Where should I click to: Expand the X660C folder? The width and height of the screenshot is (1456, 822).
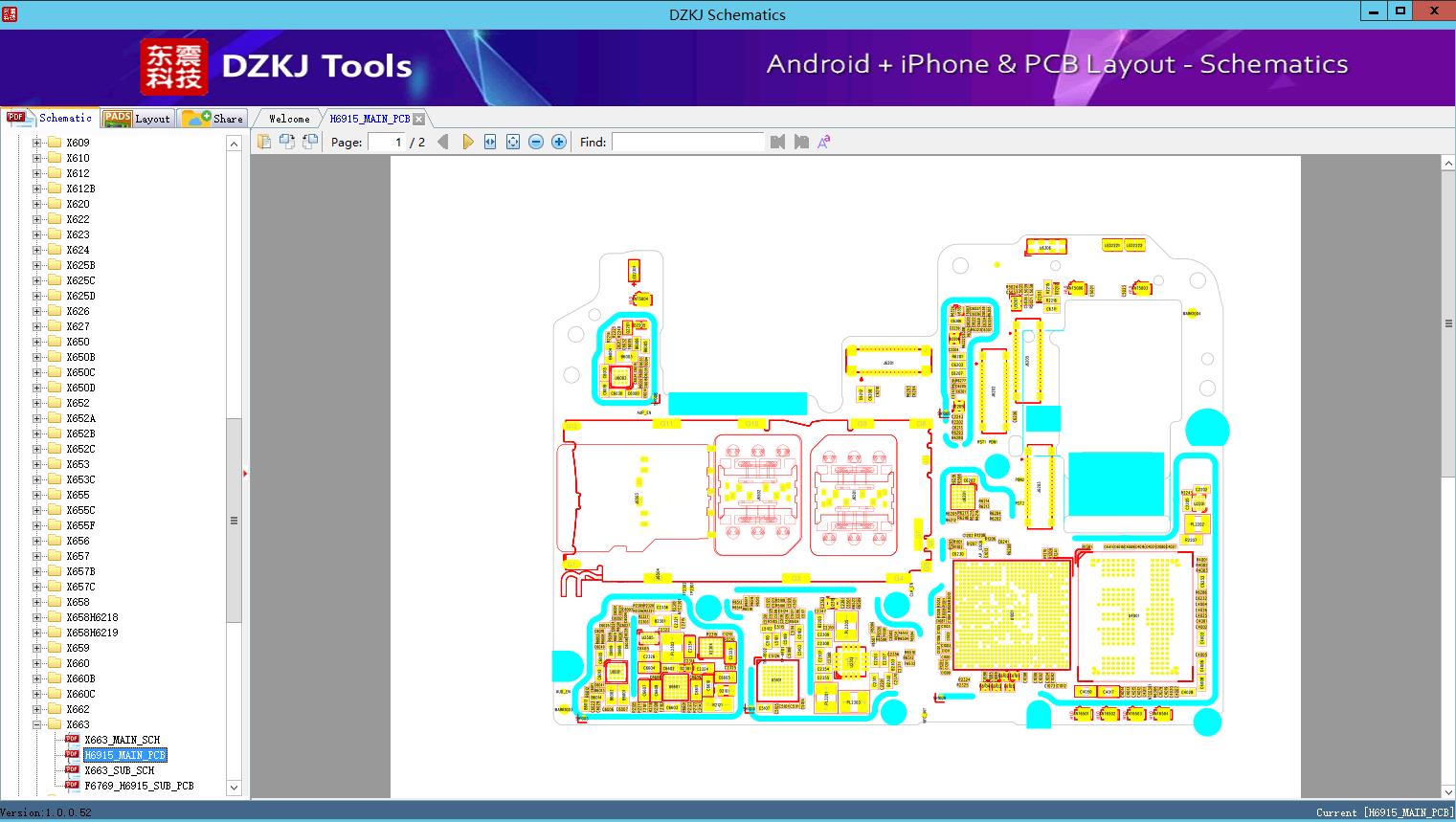coord(36,694)
